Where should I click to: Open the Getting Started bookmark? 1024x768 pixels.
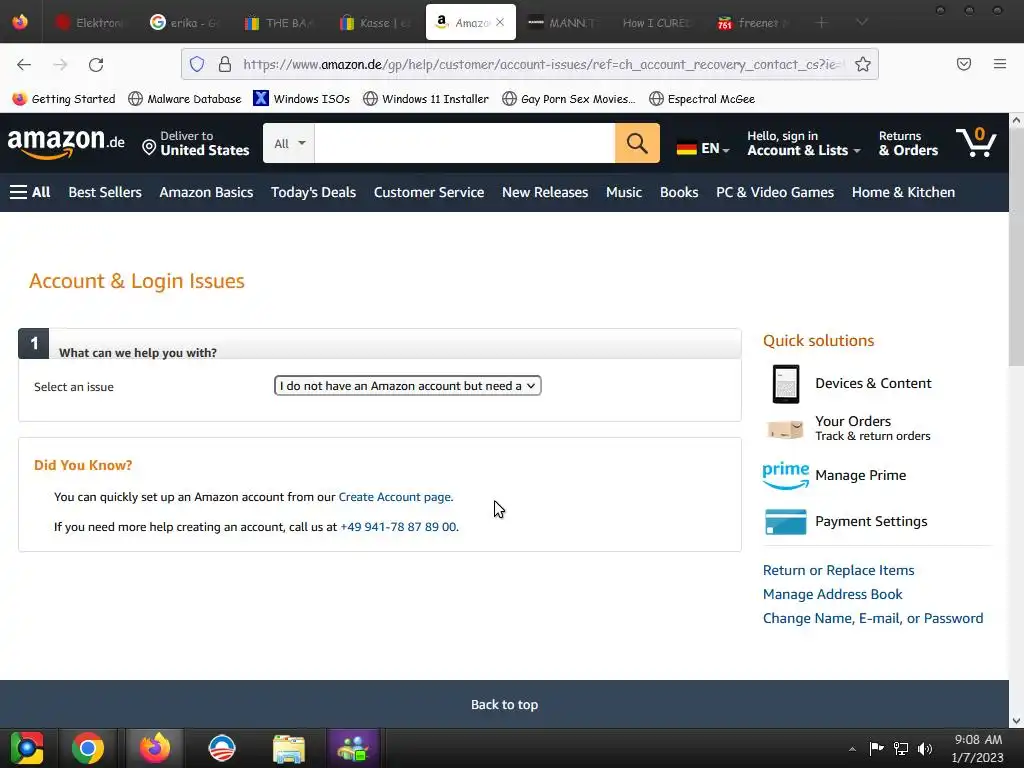click(64, 99)
